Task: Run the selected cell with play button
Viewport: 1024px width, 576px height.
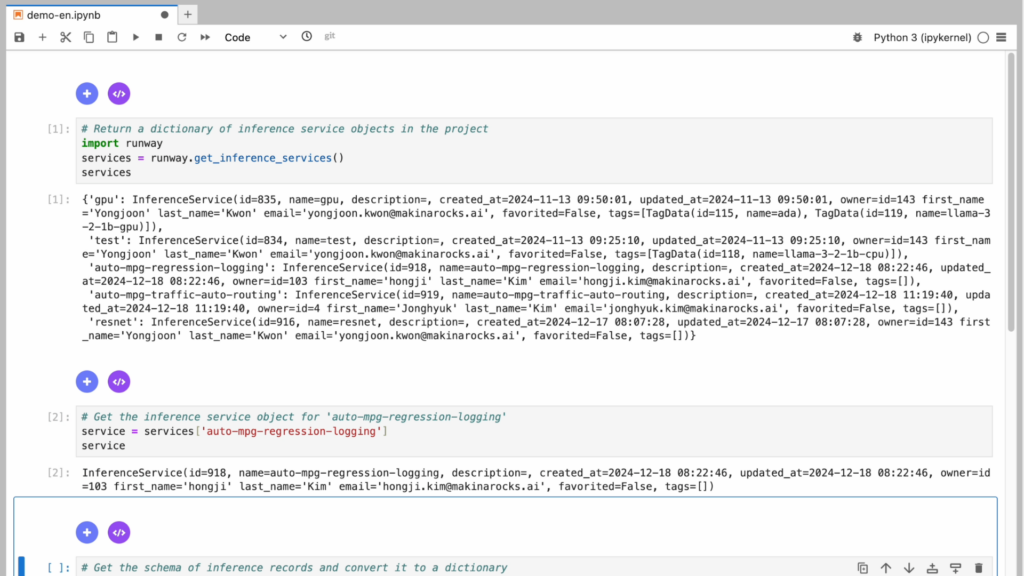Action: pos(136,37)
